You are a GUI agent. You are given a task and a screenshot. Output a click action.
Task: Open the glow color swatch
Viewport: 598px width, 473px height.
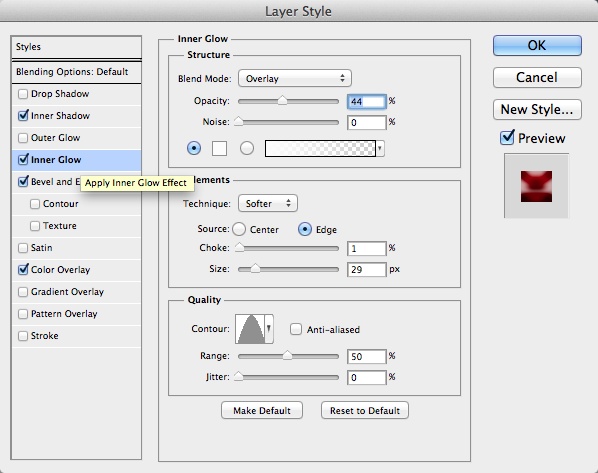pos(219,148)
